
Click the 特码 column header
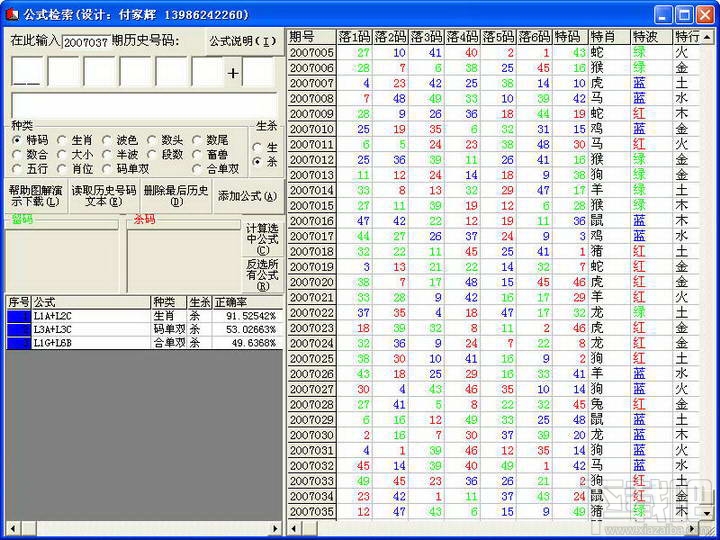point(570,37)
